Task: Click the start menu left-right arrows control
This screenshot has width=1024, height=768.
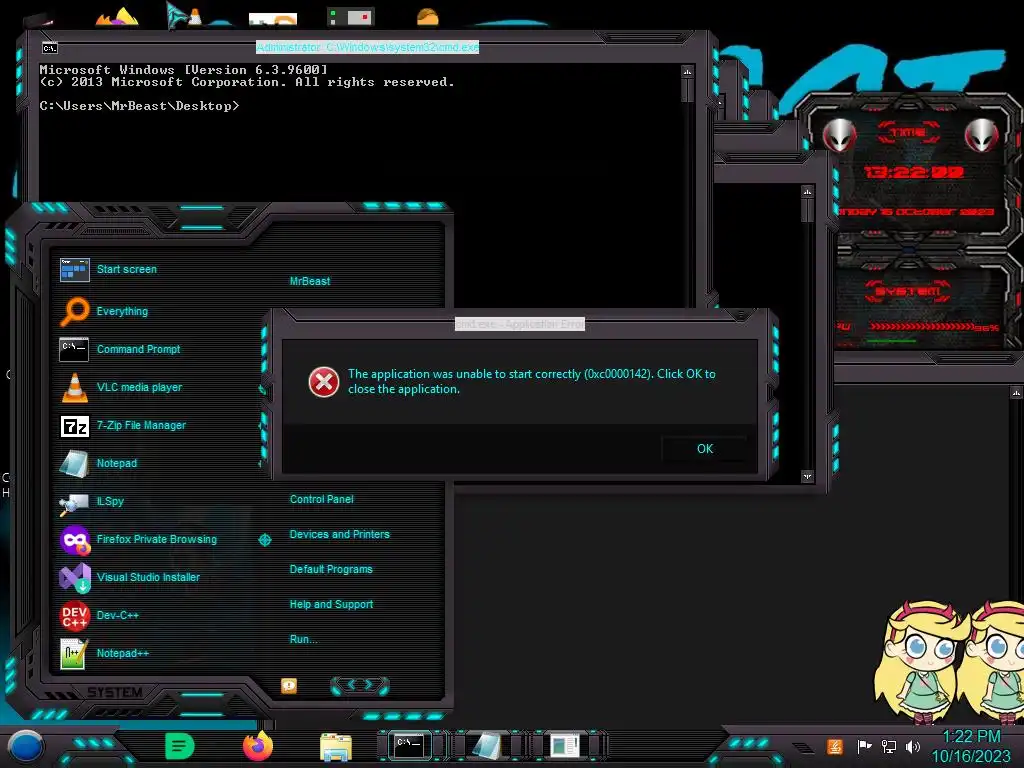Action: point(360,685)
